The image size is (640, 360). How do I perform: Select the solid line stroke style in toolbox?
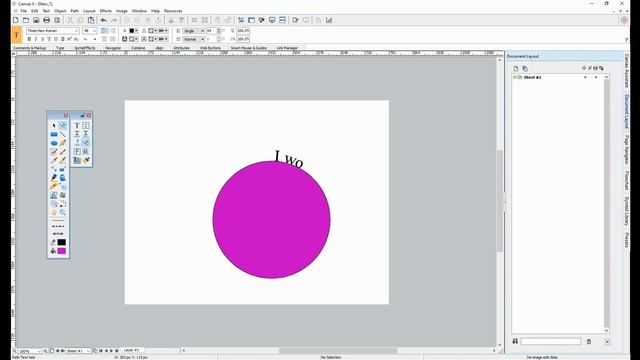pos(58,220)
